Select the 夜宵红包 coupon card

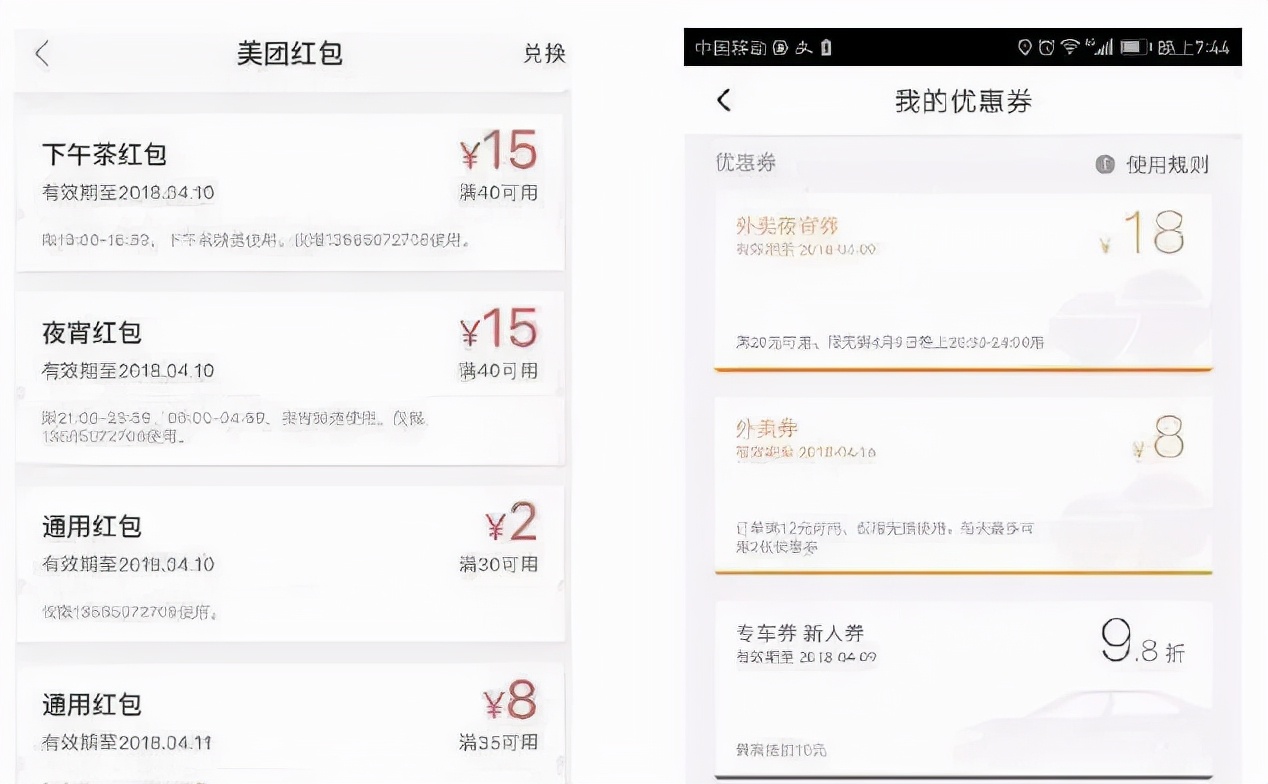pos(290,379)
